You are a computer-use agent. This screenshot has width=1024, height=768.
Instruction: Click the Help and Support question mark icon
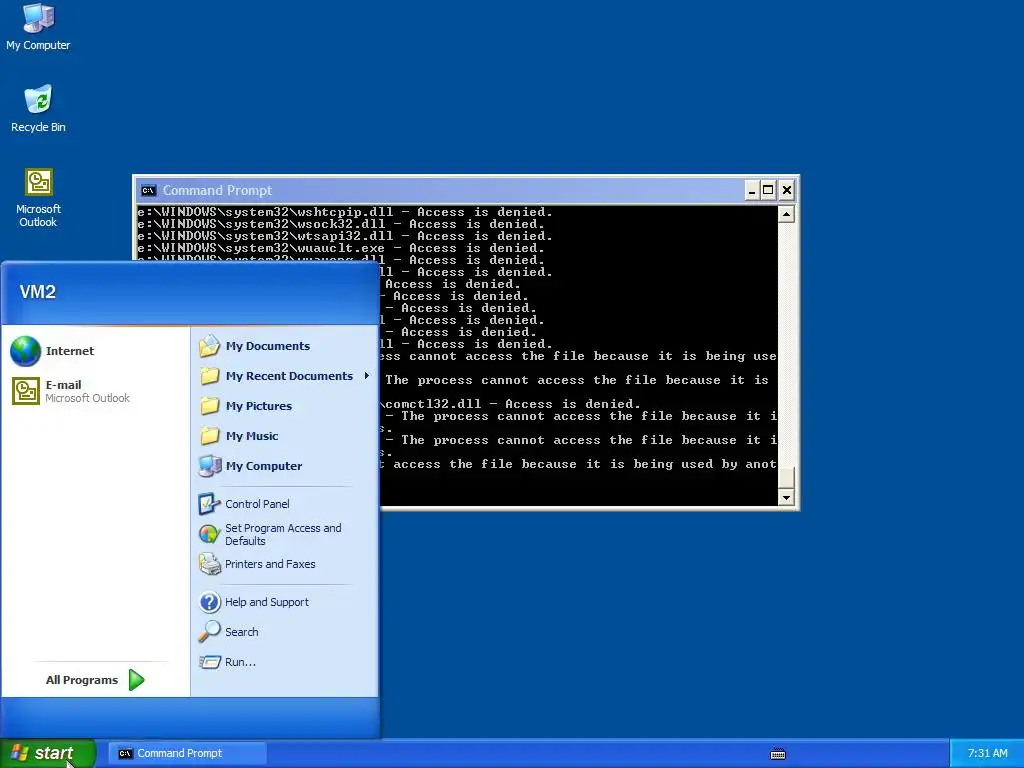tap(210, 602)
